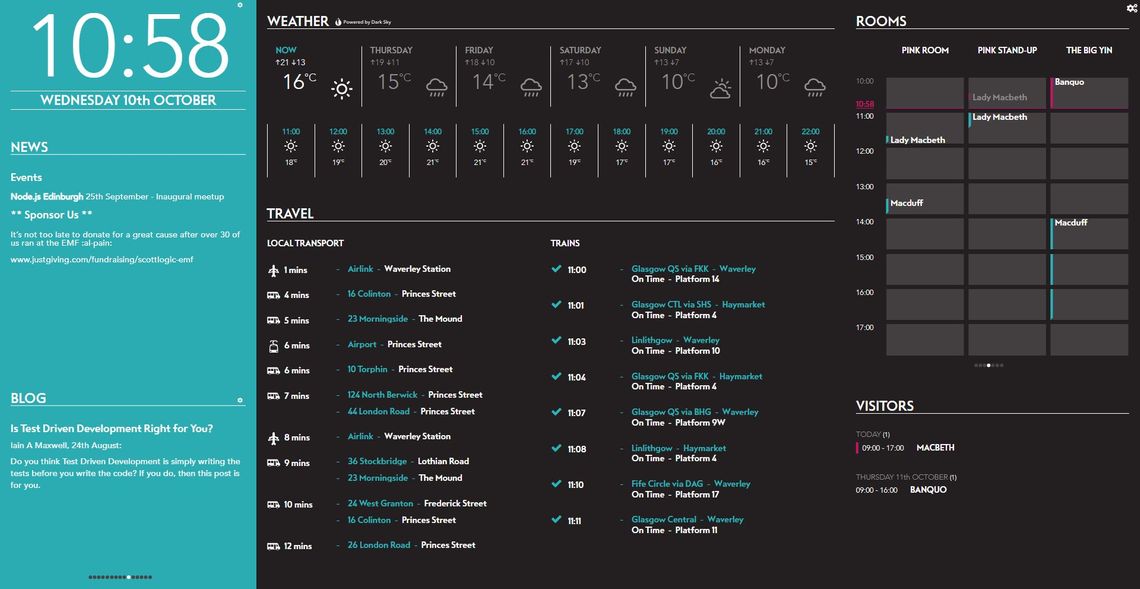Click the sun icon in NOW weather
This screenshot has height=589, width=1140.
pos(342,89)
